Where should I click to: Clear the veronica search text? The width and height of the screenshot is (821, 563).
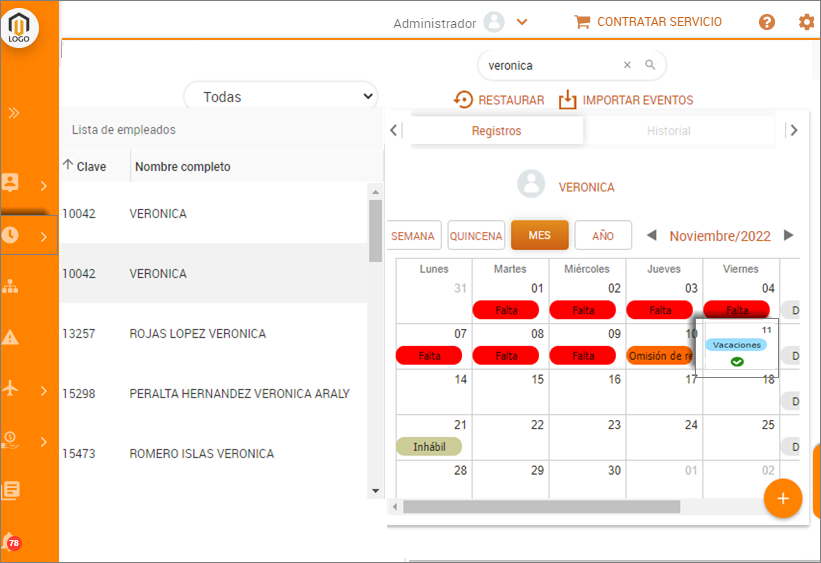tap(627, 65)
